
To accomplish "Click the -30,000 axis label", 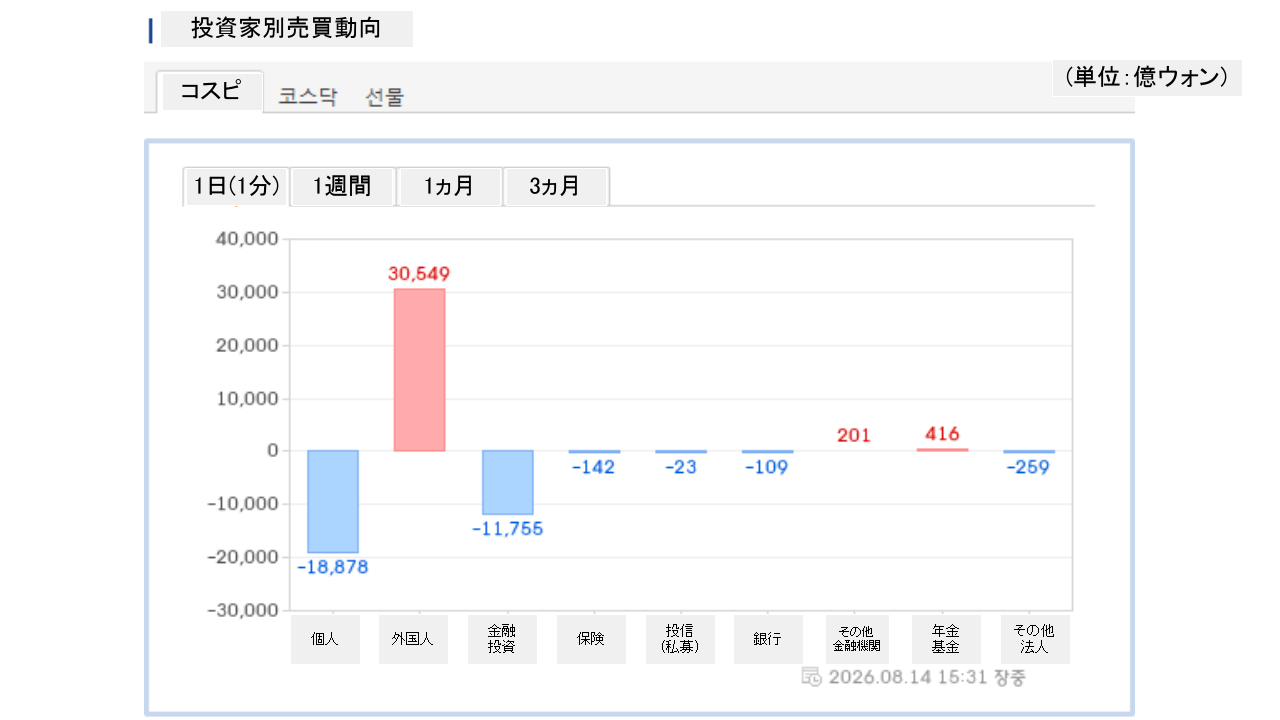I will point(242,610).
